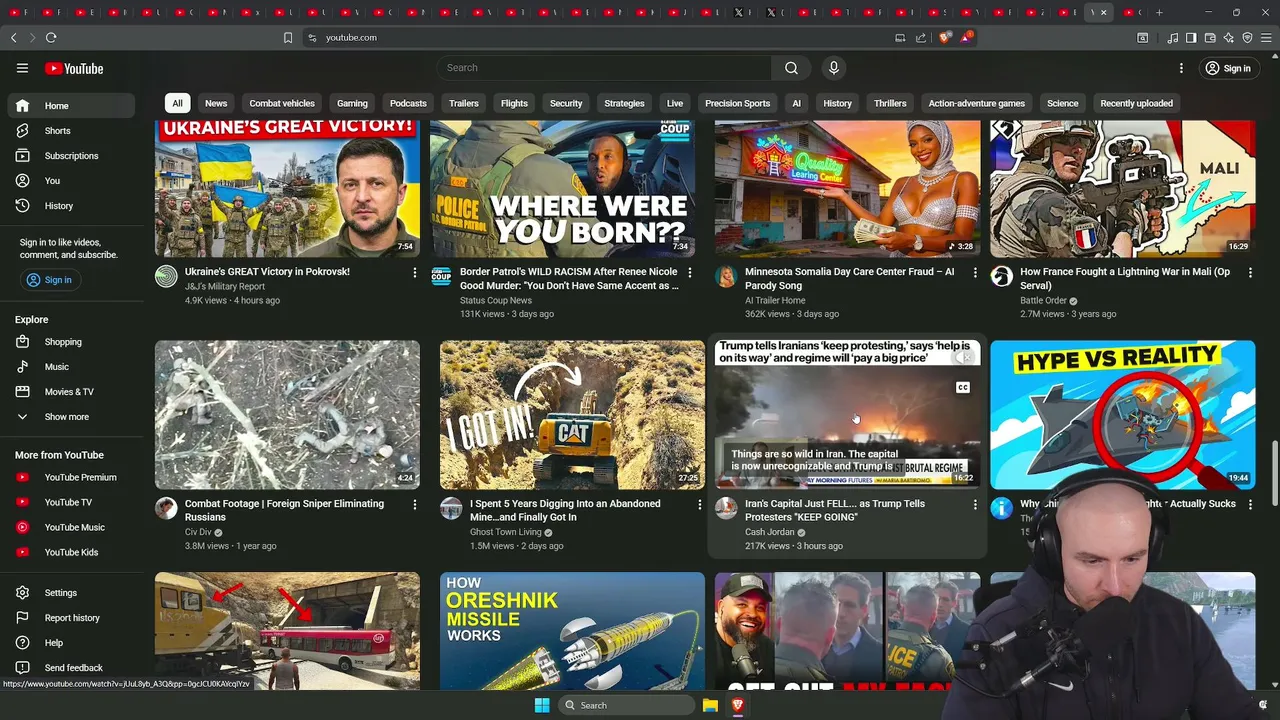Open options for France Mali video
This screenshot has height=720, width=1280.
tap(1250, 272)
